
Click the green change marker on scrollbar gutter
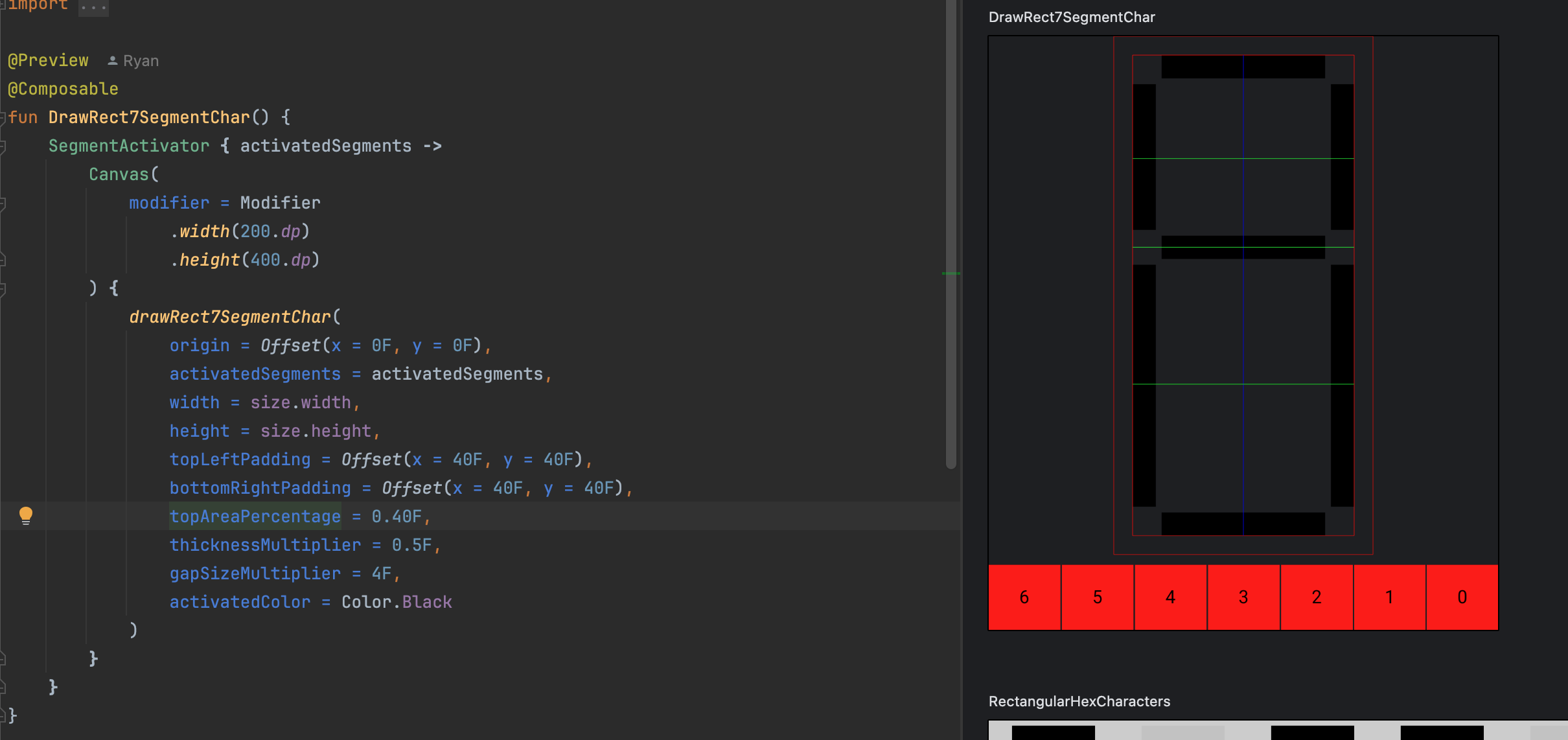951,273
